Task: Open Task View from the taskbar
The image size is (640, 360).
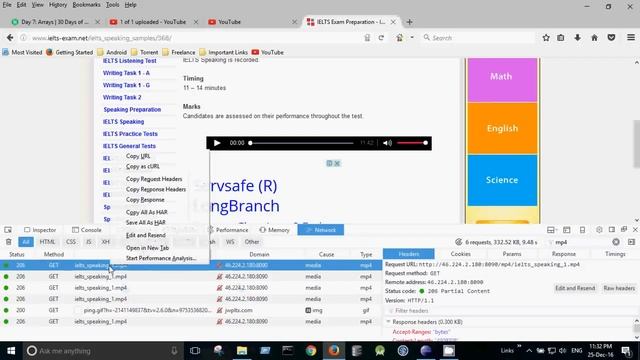Action: [195, 351]
